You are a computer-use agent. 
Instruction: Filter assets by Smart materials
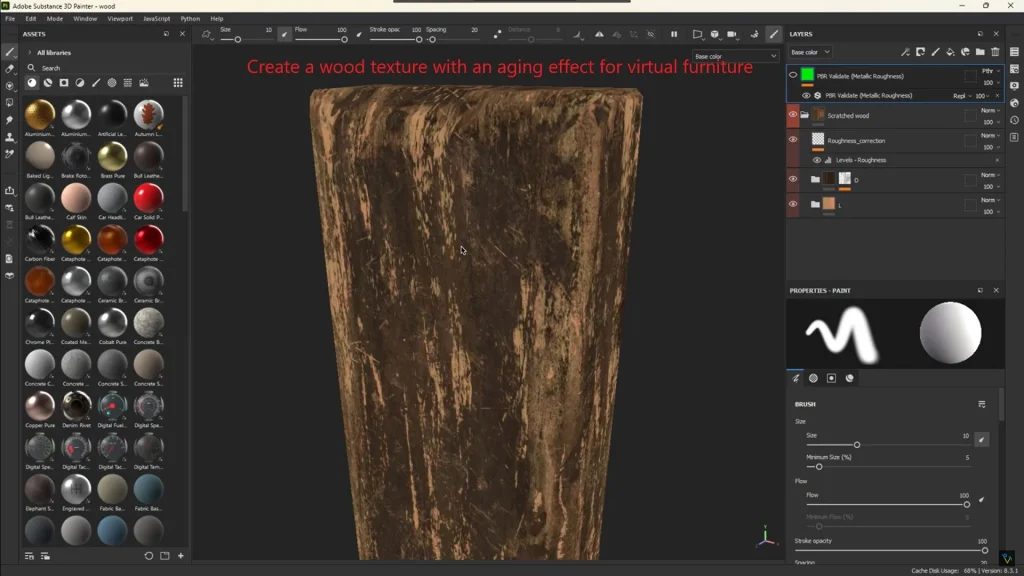tap(48, 83)
